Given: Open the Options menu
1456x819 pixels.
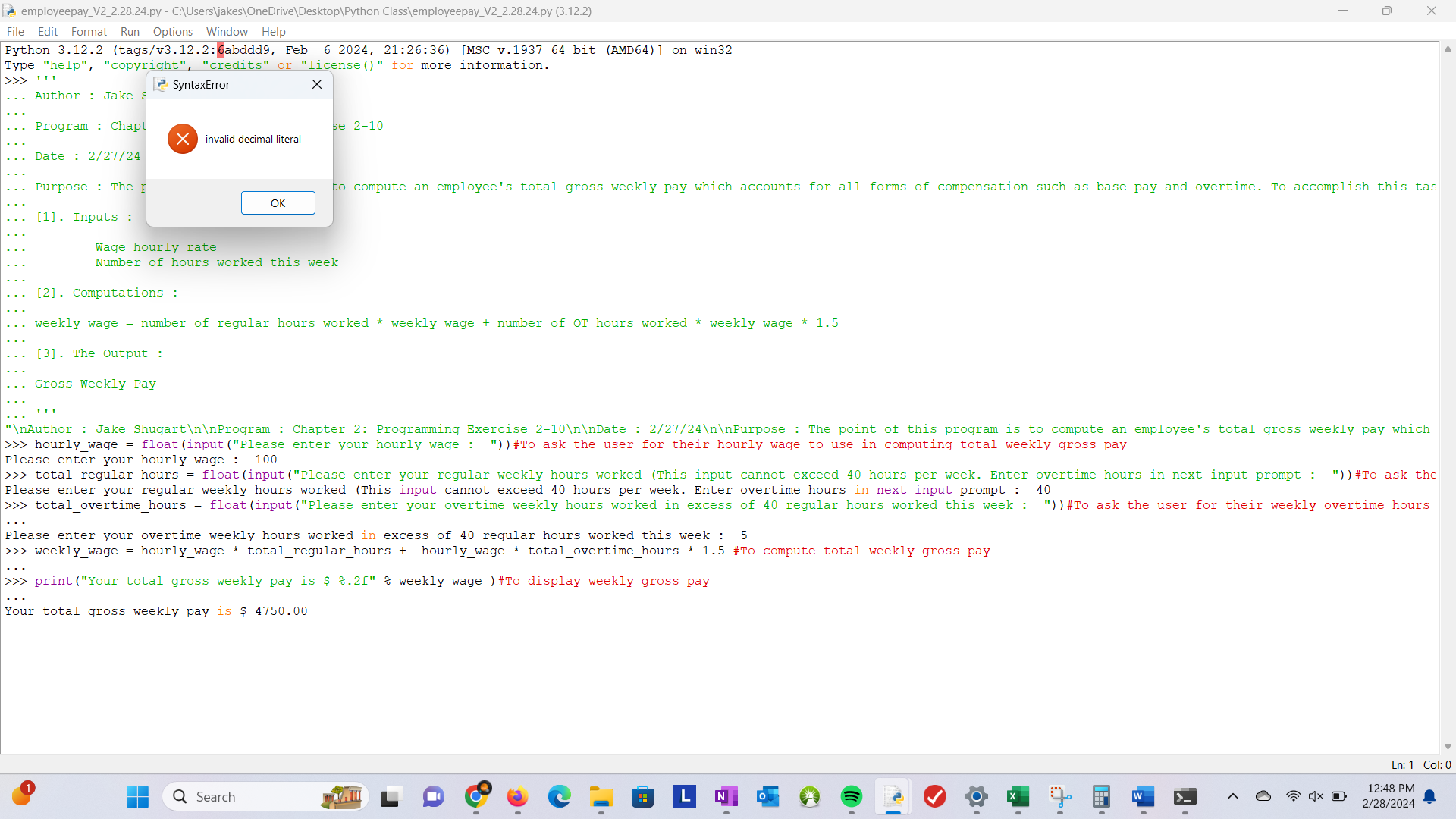Looking at the screenshot, I should click(x=172, y=32).
